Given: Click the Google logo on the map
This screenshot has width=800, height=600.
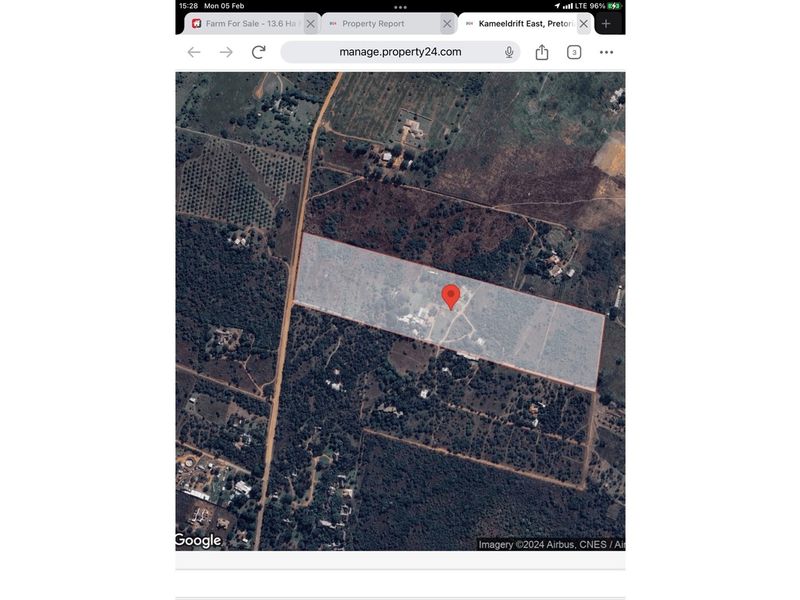Looking at the screenshot, I should [198, 540].
